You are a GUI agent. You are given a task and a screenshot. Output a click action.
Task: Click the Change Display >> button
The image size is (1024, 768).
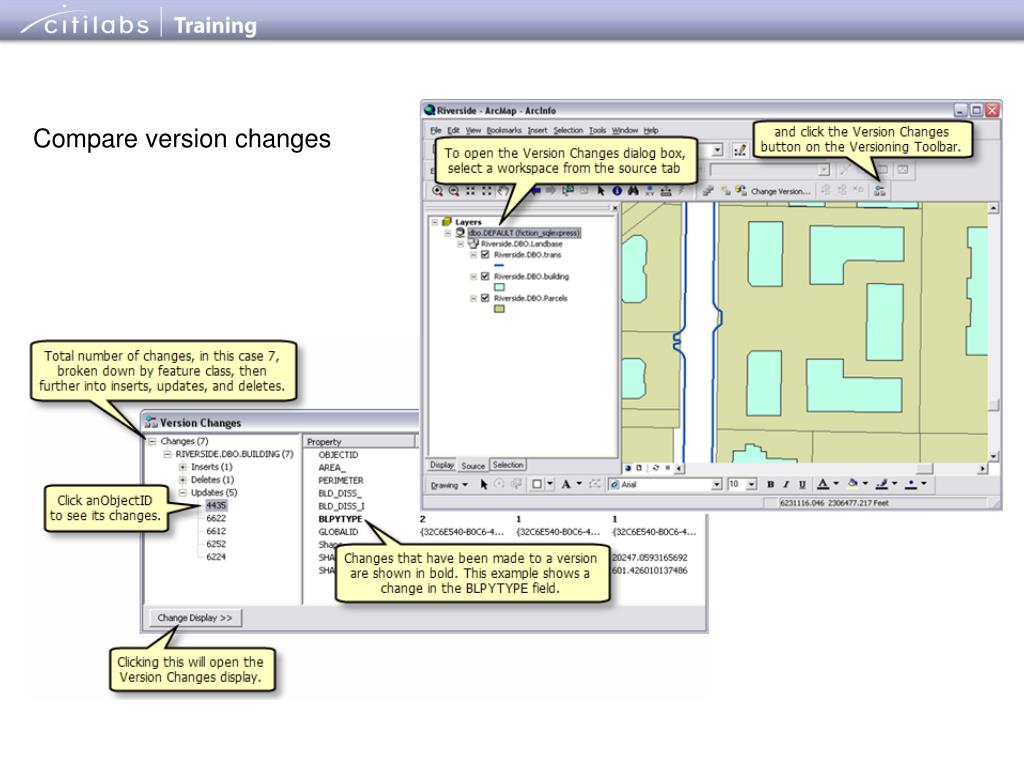(x=195, y=618)
